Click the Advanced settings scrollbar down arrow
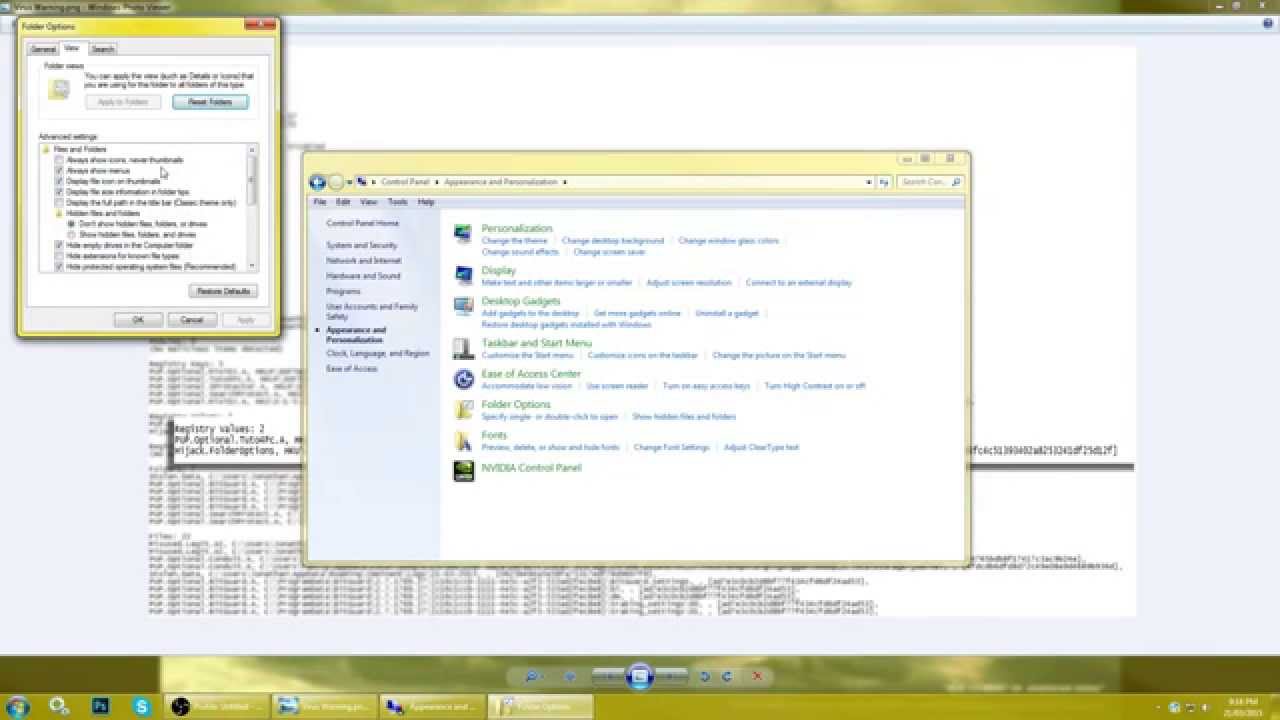This screenshot has width=1280, height=720. pyautogui.click(x=252, y=266)
